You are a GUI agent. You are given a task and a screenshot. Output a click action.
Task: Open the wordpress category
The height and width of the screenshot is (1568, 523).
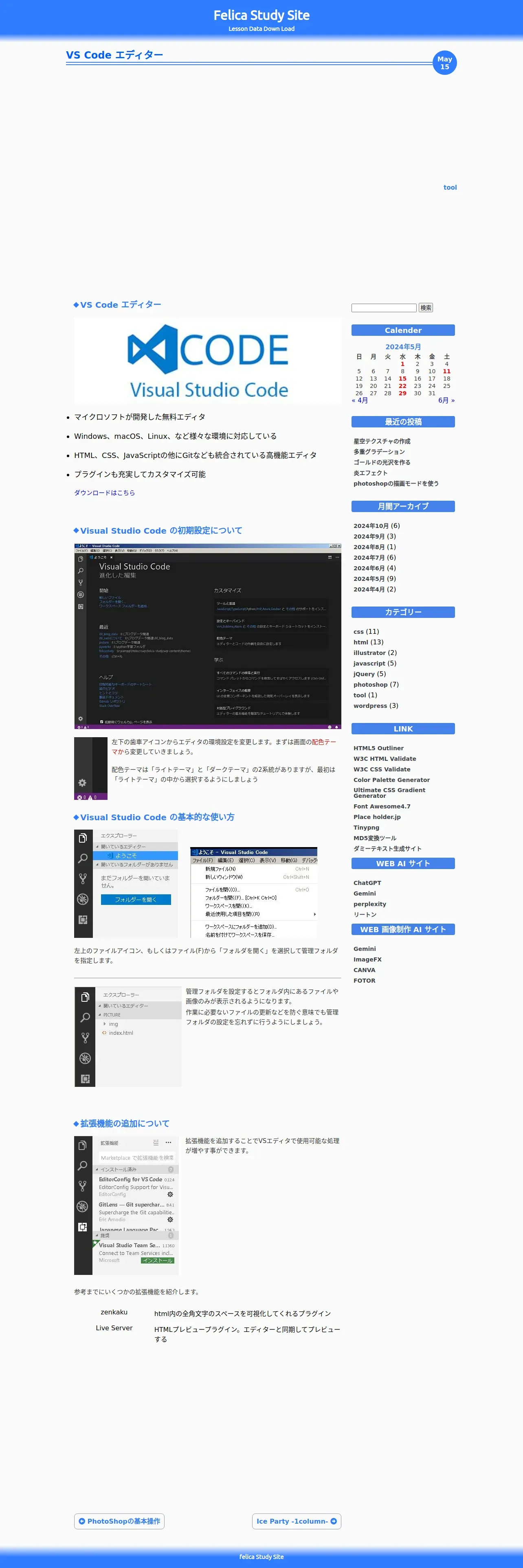coord(369,706)
